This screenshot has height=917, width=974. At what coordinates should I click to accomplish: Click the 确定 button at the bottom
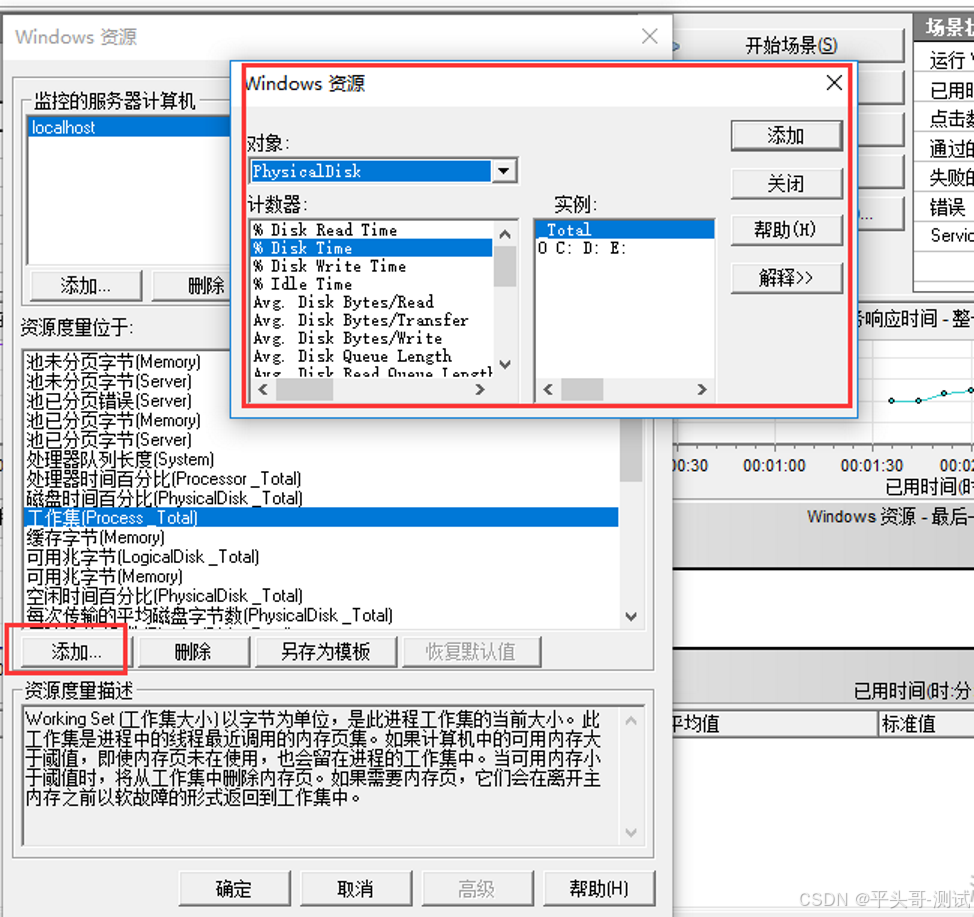pos(234,887)
